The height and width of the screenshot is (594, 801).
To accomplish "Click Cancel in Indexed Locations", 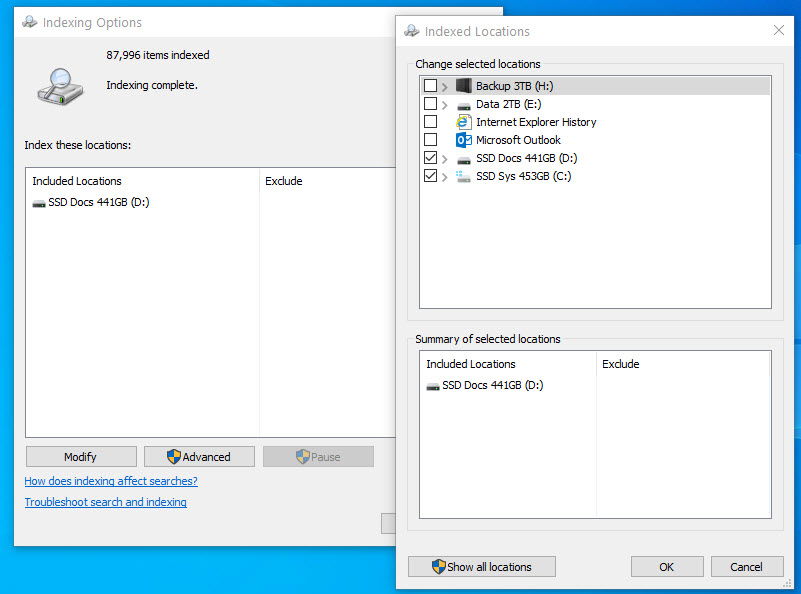I will 747,567.
